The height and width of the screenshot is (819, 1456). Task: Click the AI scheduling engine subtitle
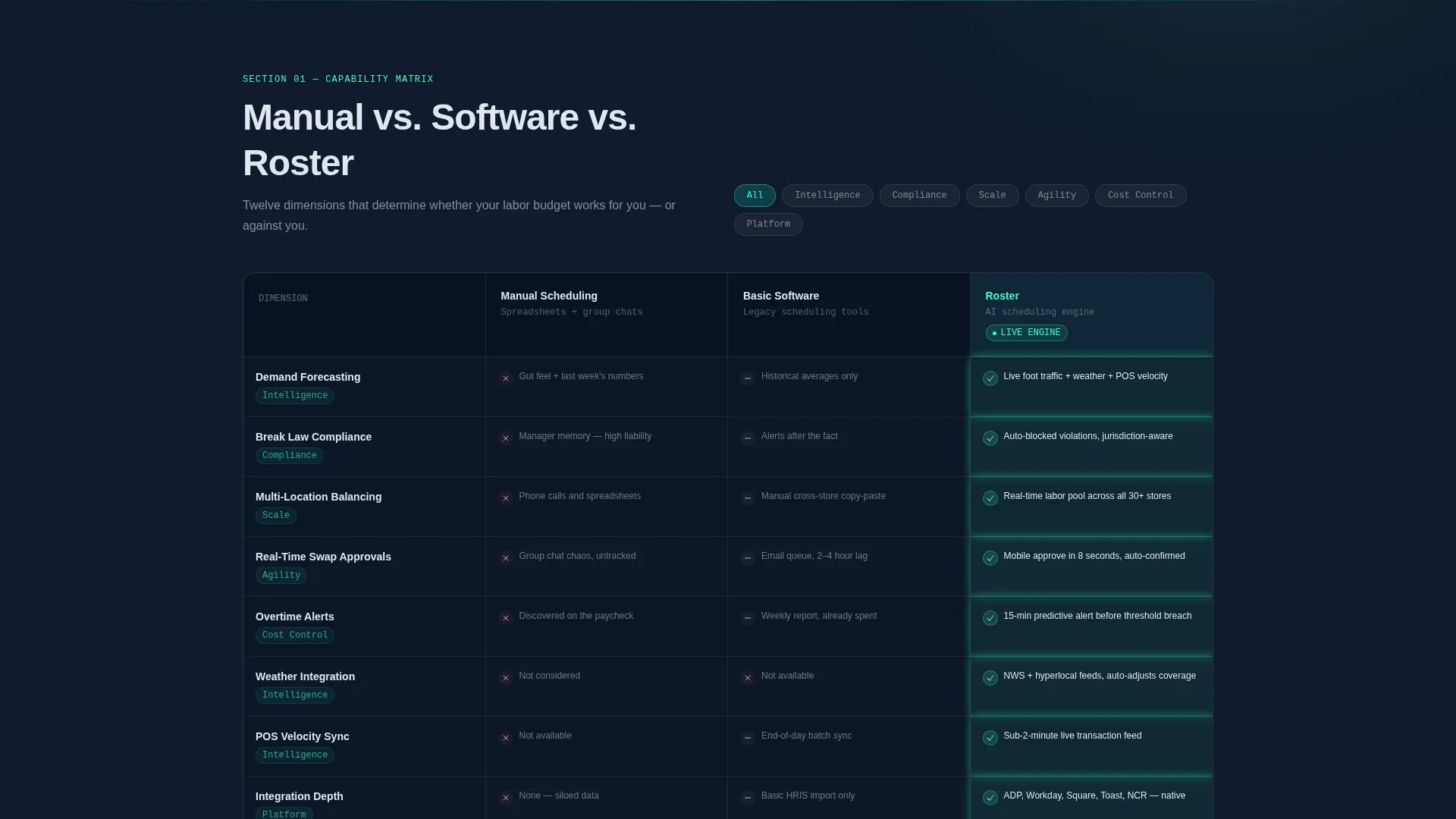1040,312
